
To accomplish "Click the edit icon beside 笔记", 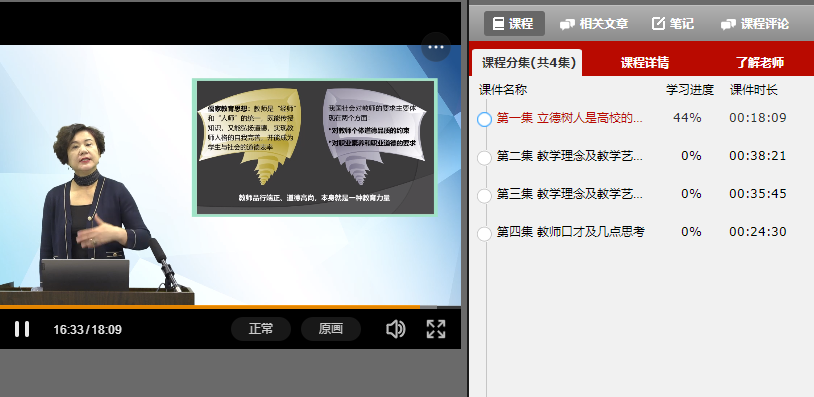I will (x=658, y=23).
